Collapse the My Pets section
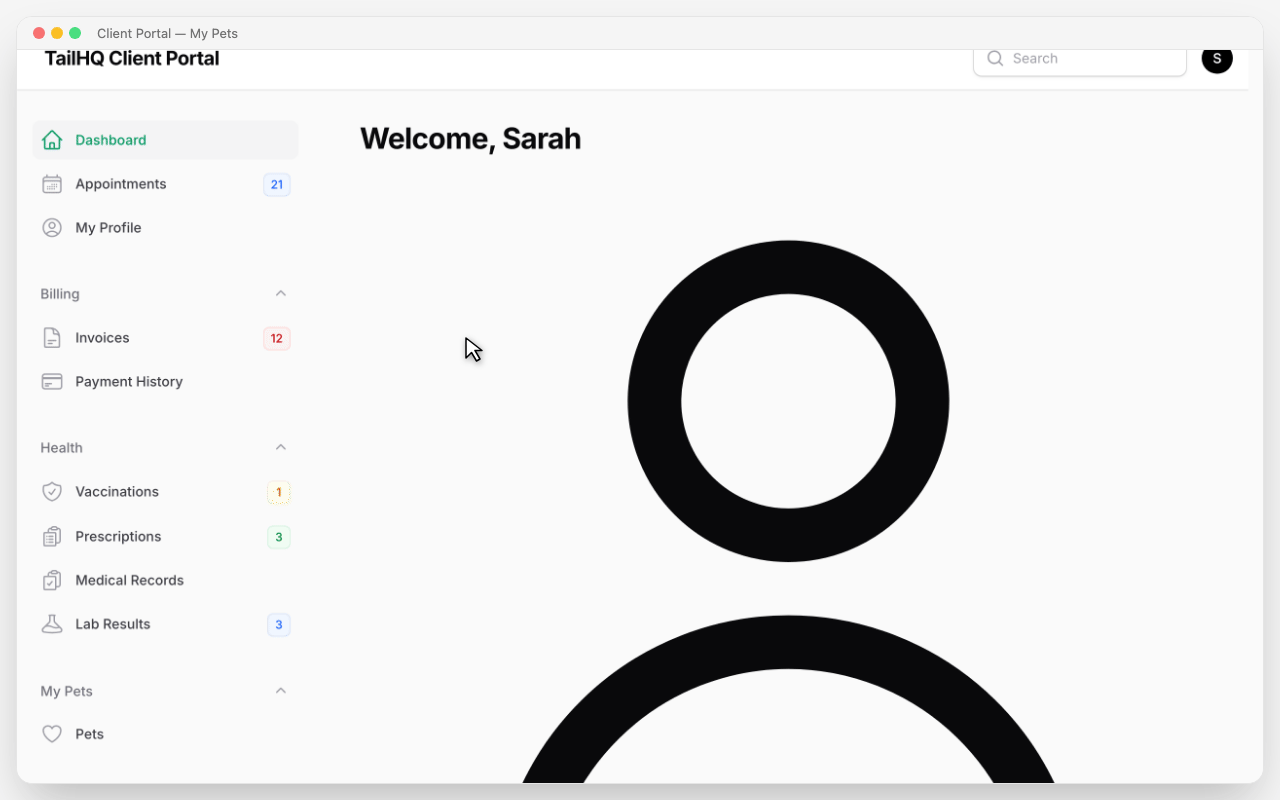Screen dimensions: 1280x800 coord(280,690)
